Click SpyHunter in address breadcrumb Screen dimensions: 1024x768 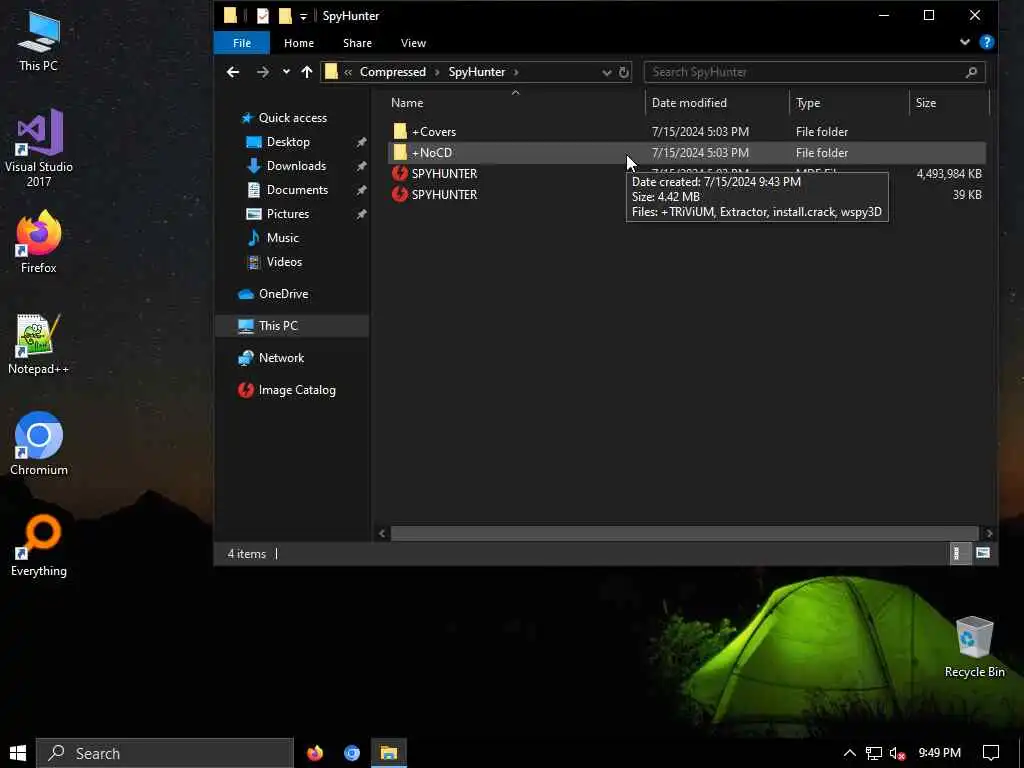(477, 72)
